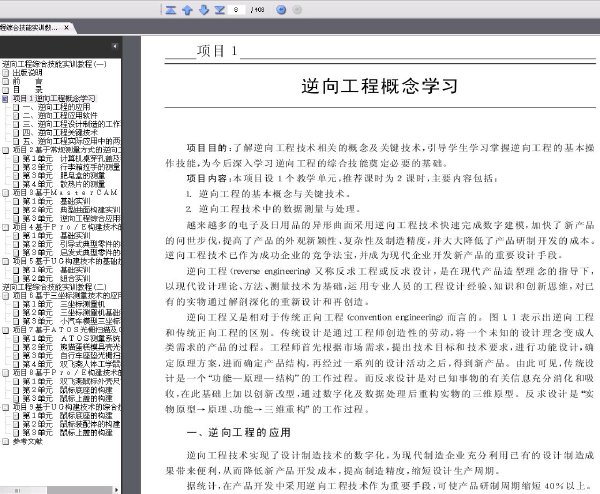Image resolution: width=600 pixels, height=494 pixels.
Task: Collapse the 项目4 Pro/E node icon
Action: (5, 227)
